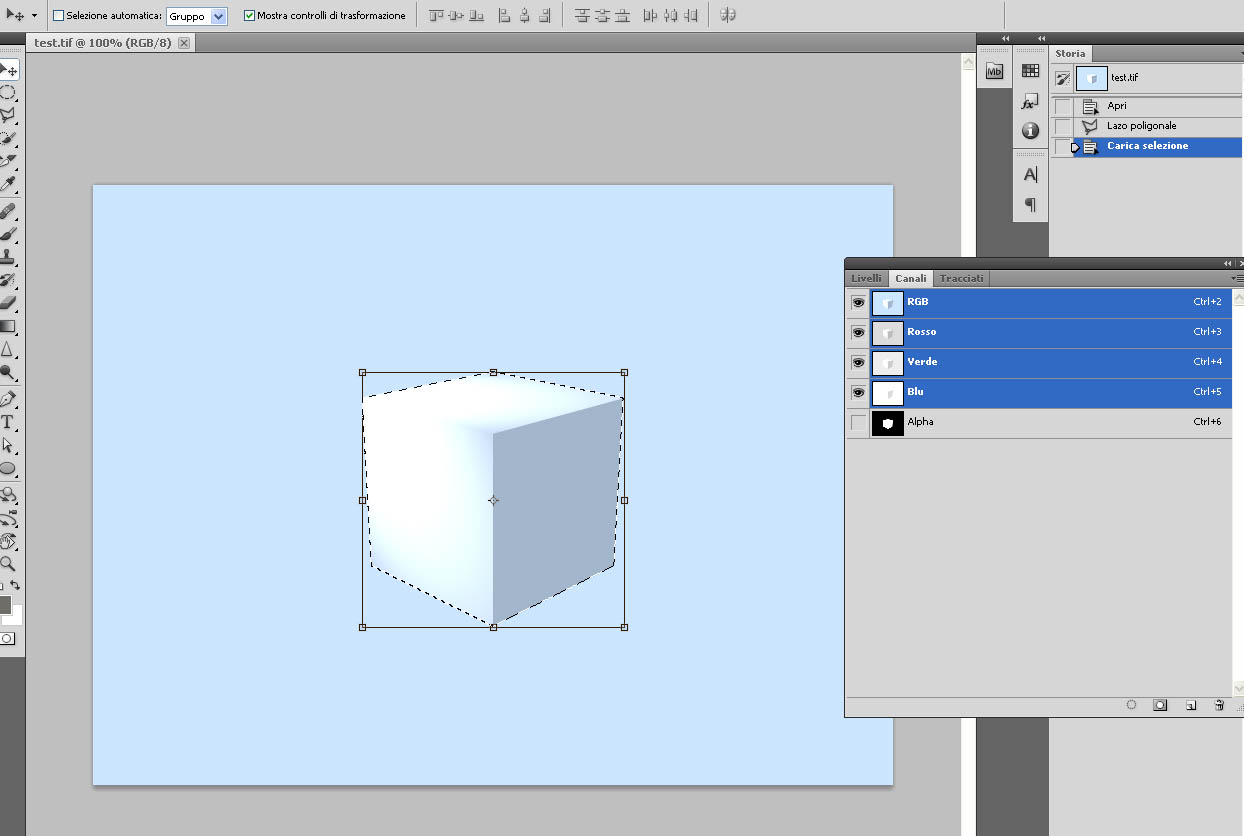
Task: Click canvas vertical scrollbar up arrow
Action: [x=967, y=63]
